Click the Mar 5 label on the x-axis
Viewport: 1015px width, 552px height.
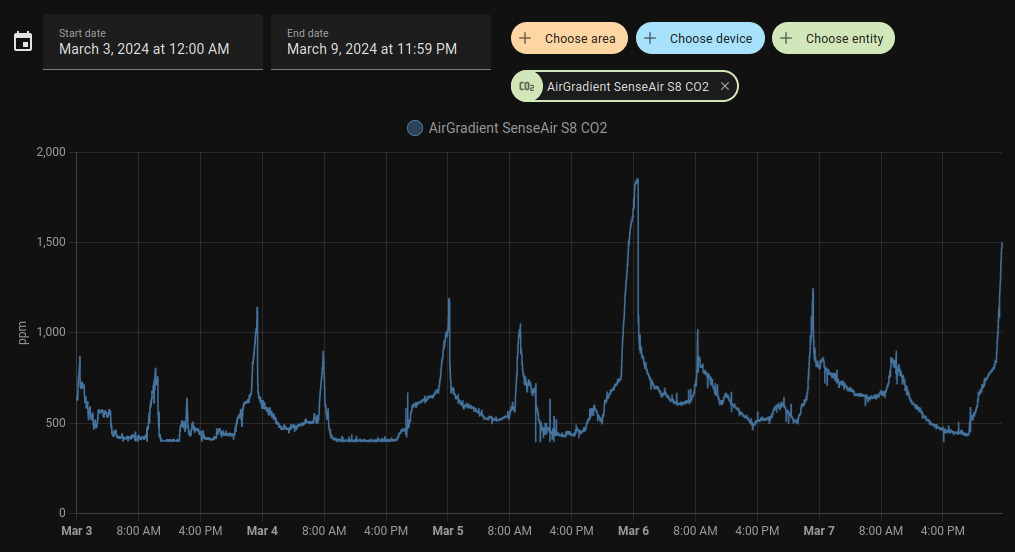[x=448, y=531]
